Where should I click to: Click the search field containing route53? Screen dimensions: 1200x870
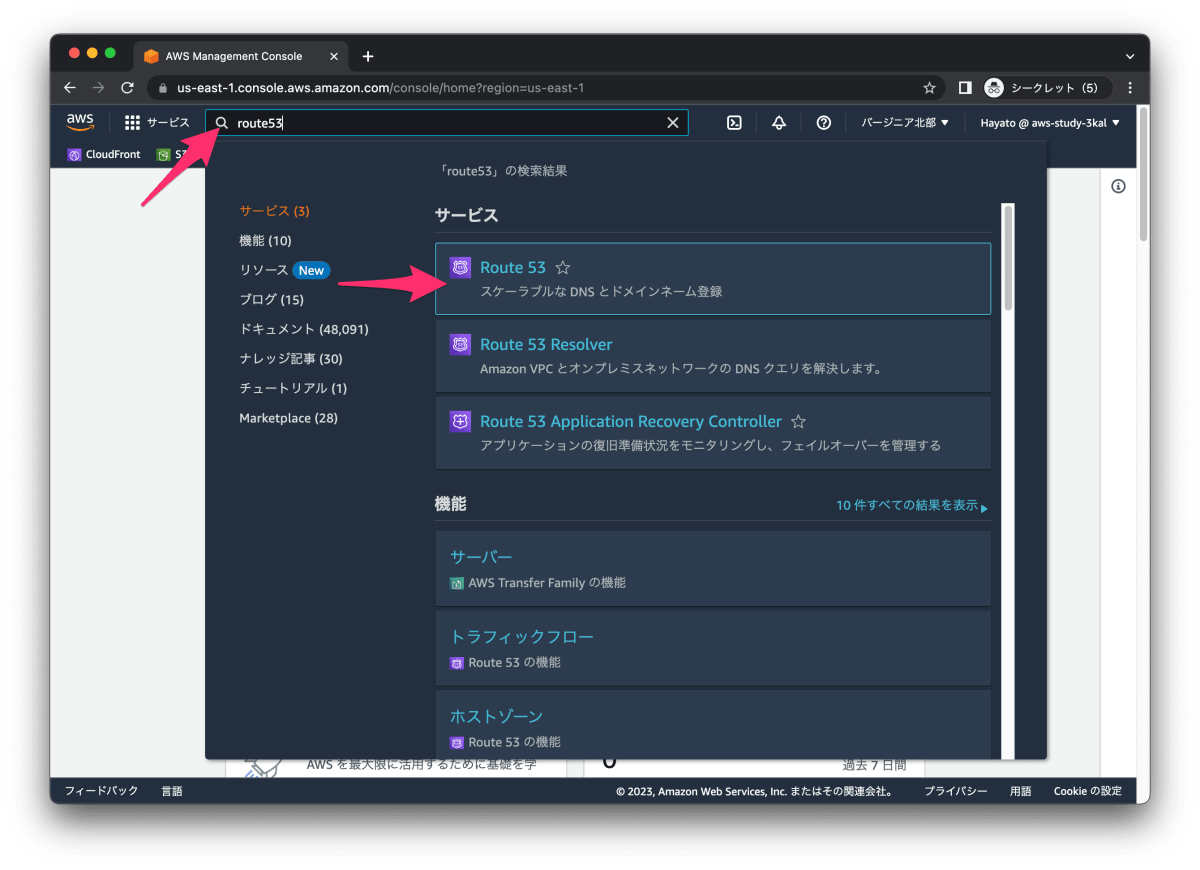[447, 123]
